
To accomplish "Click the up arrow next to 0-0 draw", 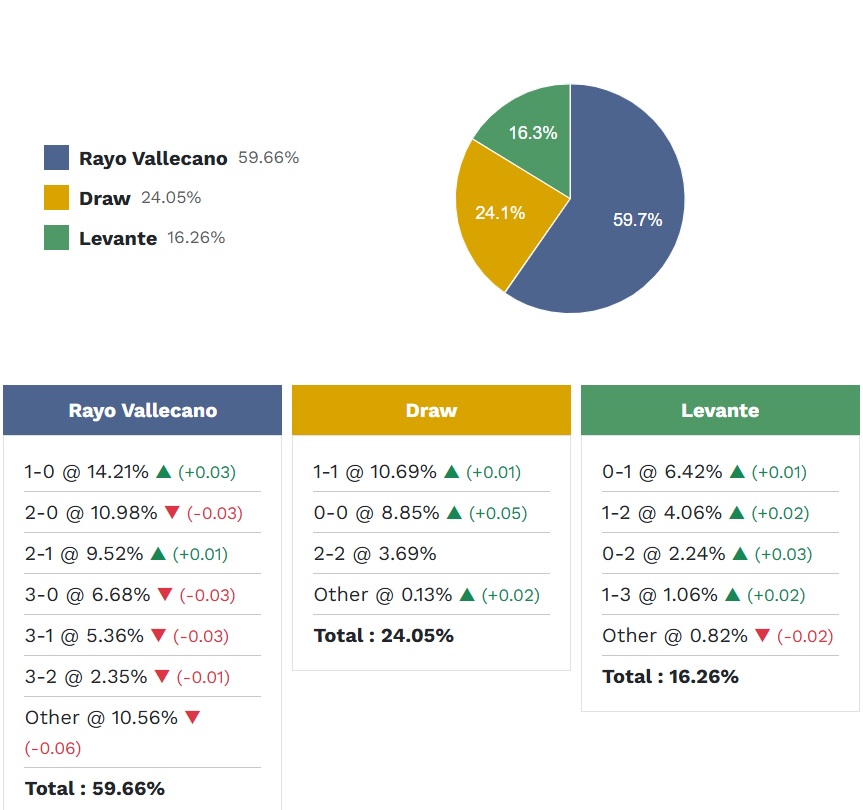I will pos(454,513).
